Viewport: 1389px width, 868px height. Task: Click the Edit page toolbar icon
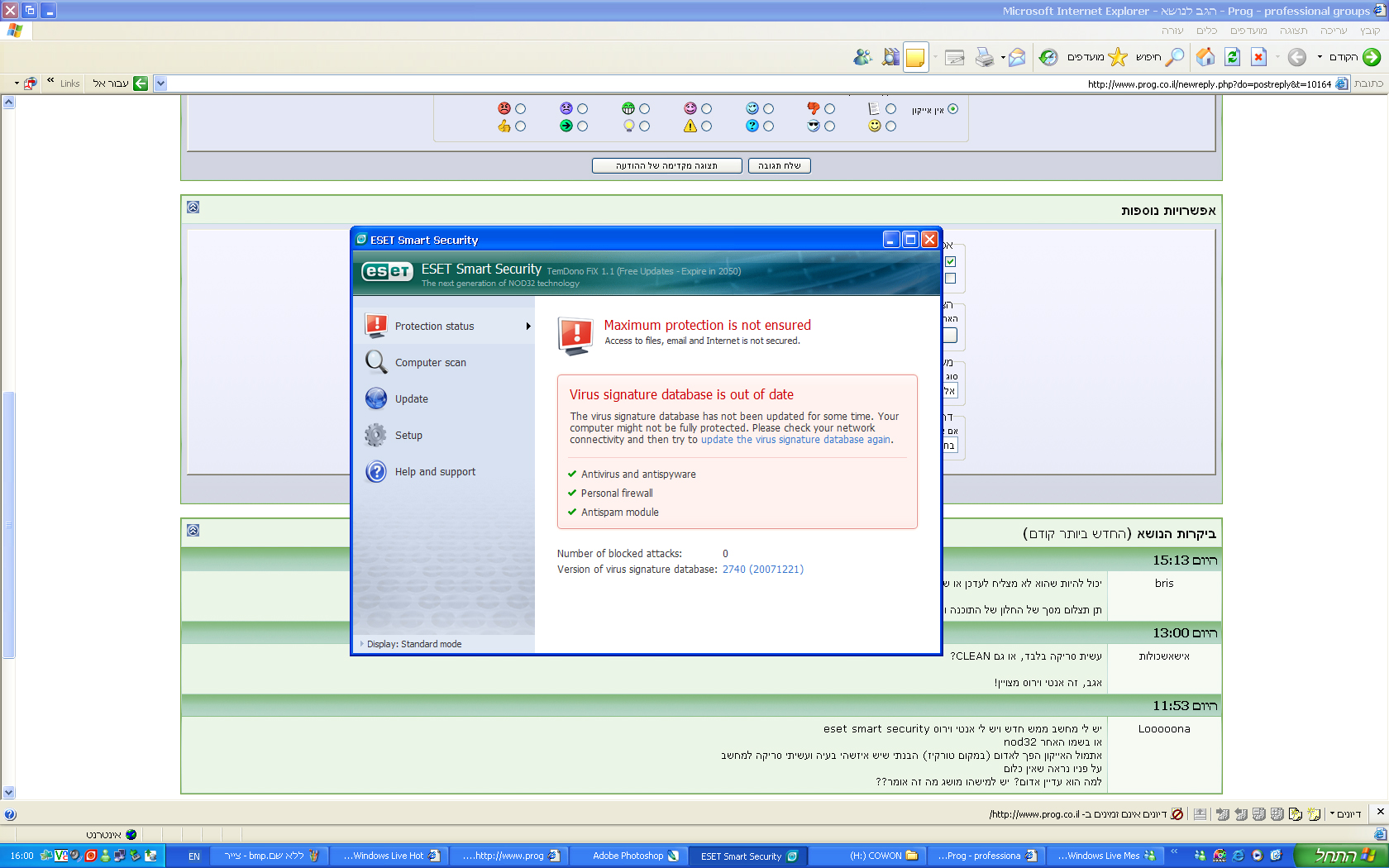click(955, 57)
